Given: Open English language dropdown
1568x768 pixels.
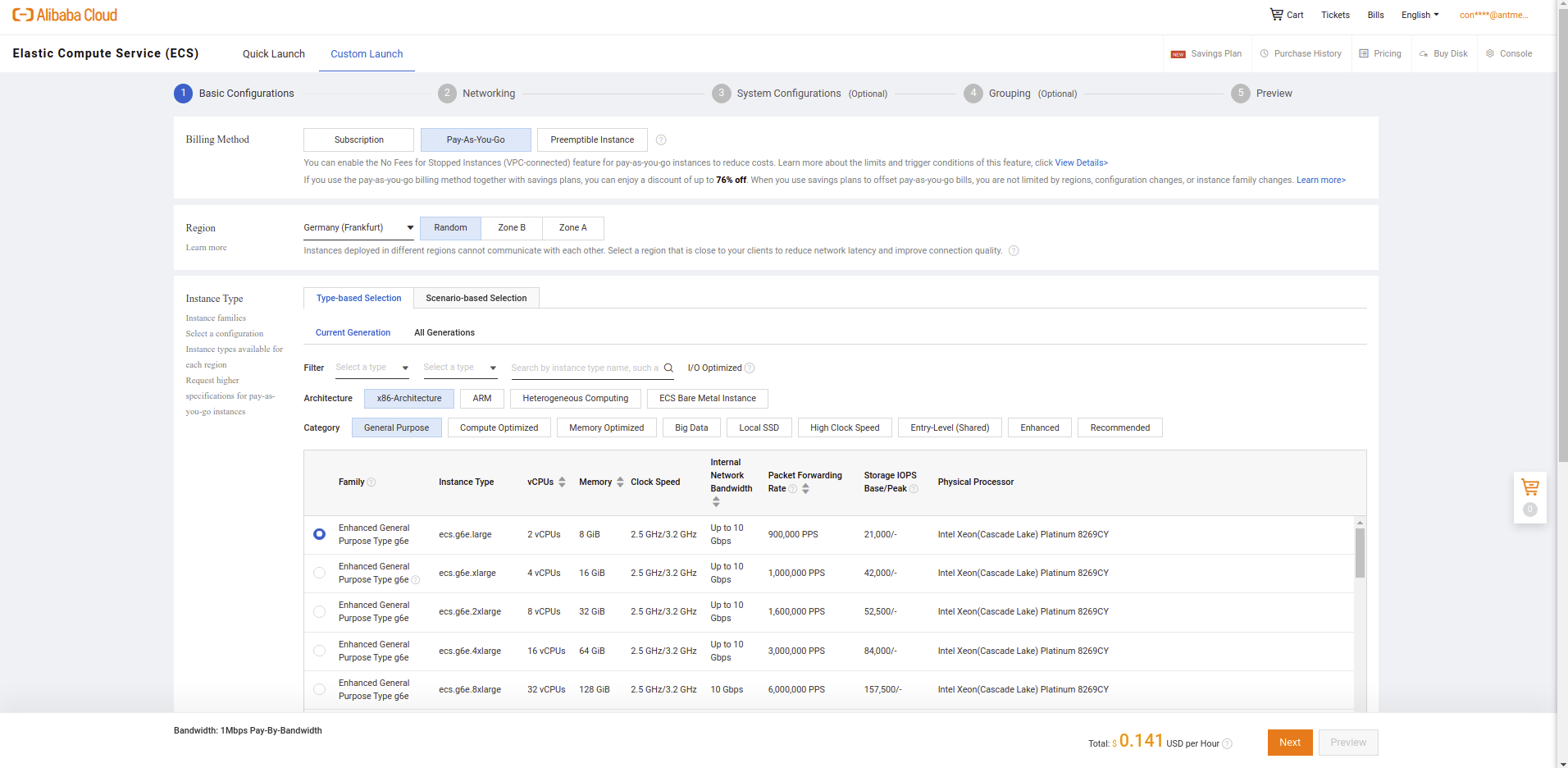Looking at the screenshot, I should (1420, 15).
